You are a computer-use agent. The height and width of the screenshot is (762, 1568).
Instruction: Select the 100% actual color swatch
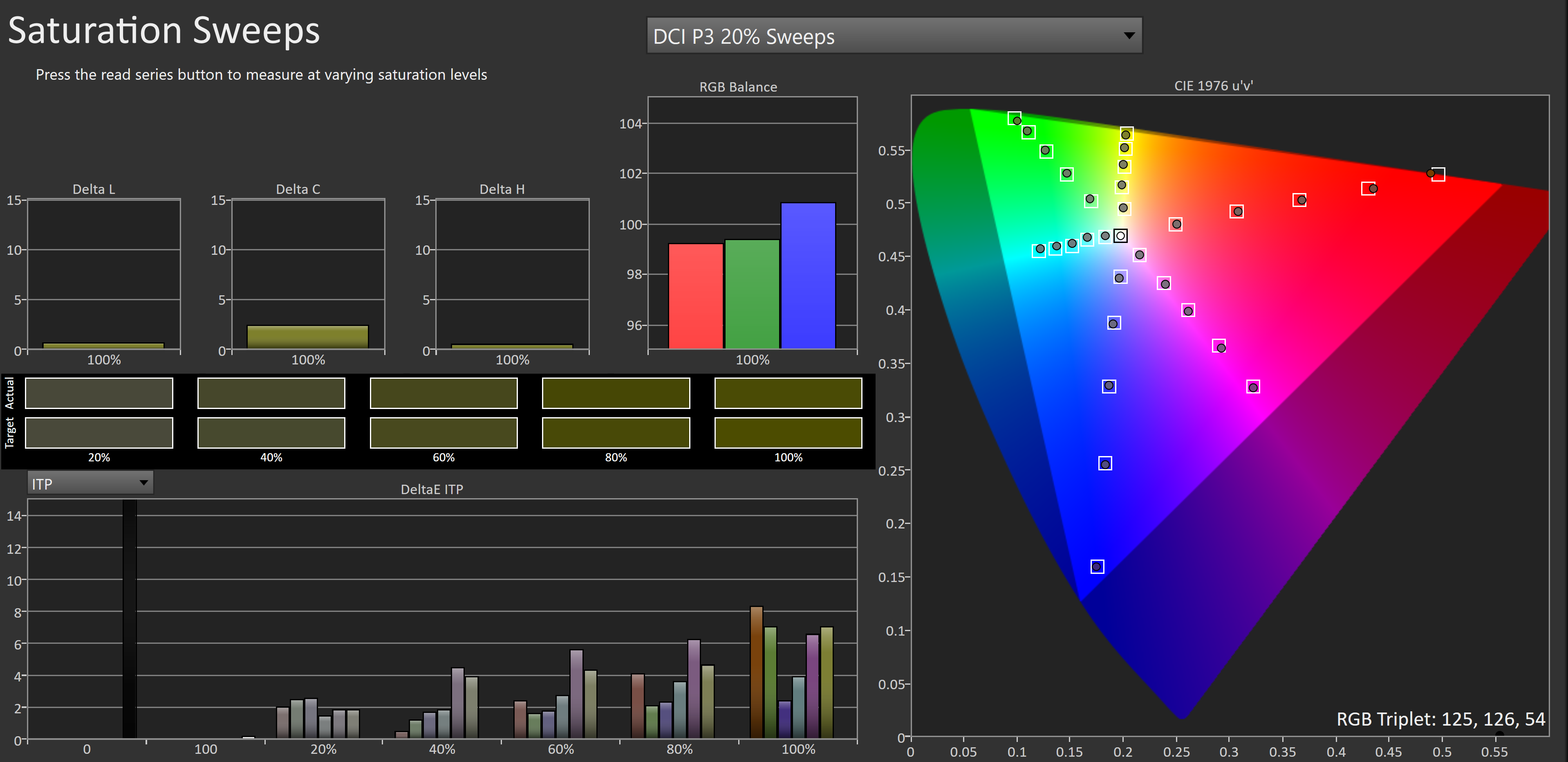(x=788, y=393)
